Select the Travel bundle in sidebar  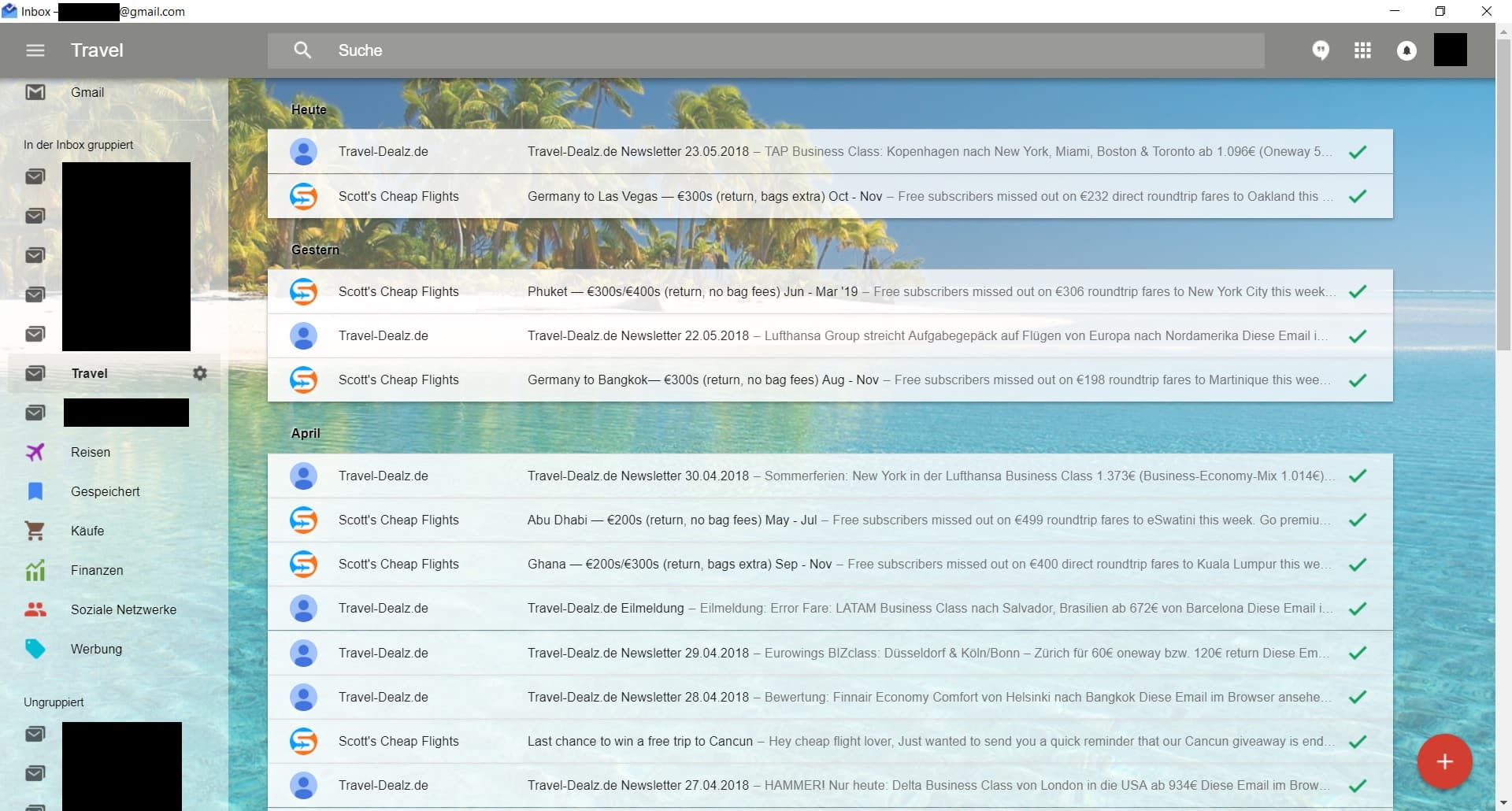114,373
